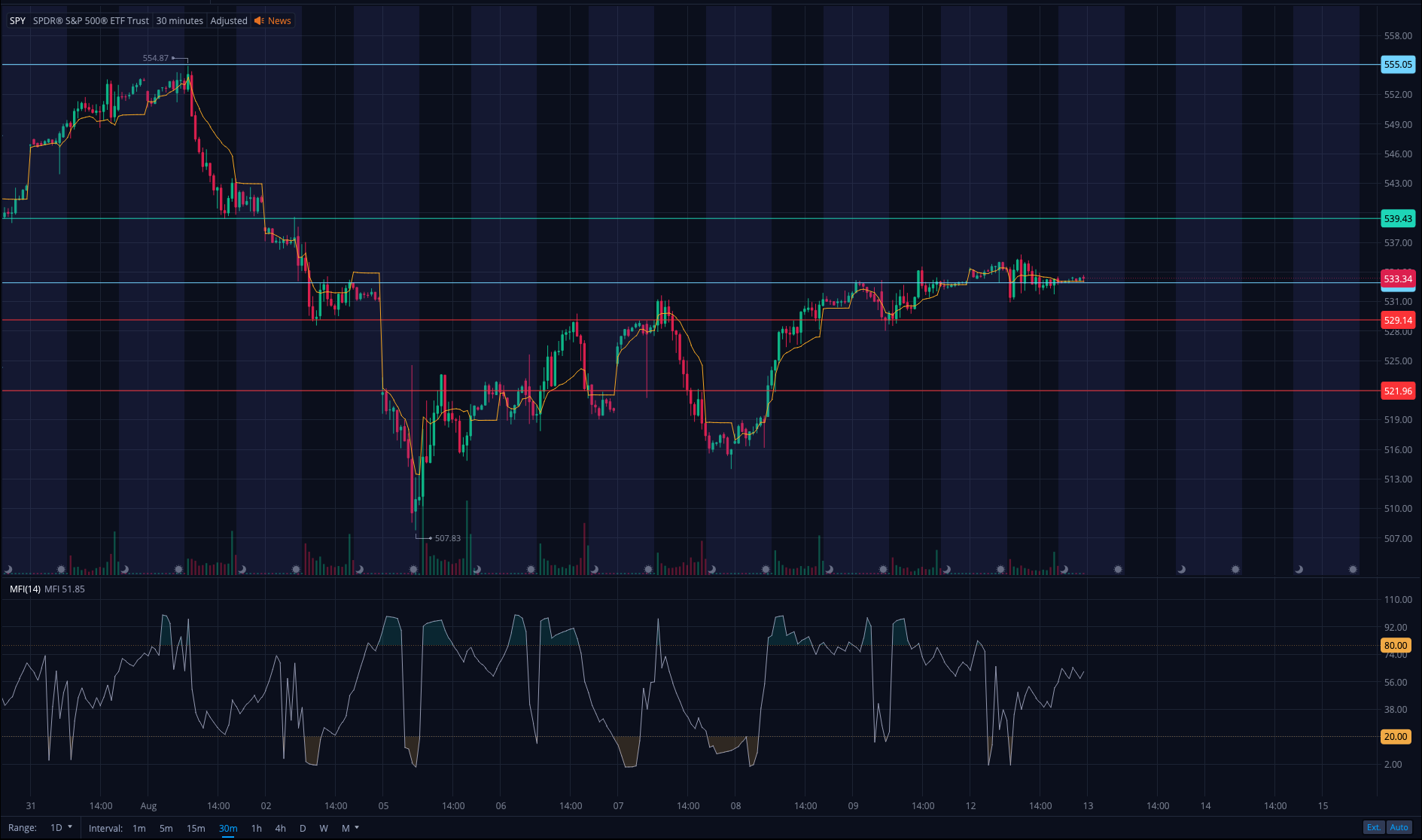Open the Range 1D dropdown
This screenshot has width=1422, height=840.
coord(61,827)
